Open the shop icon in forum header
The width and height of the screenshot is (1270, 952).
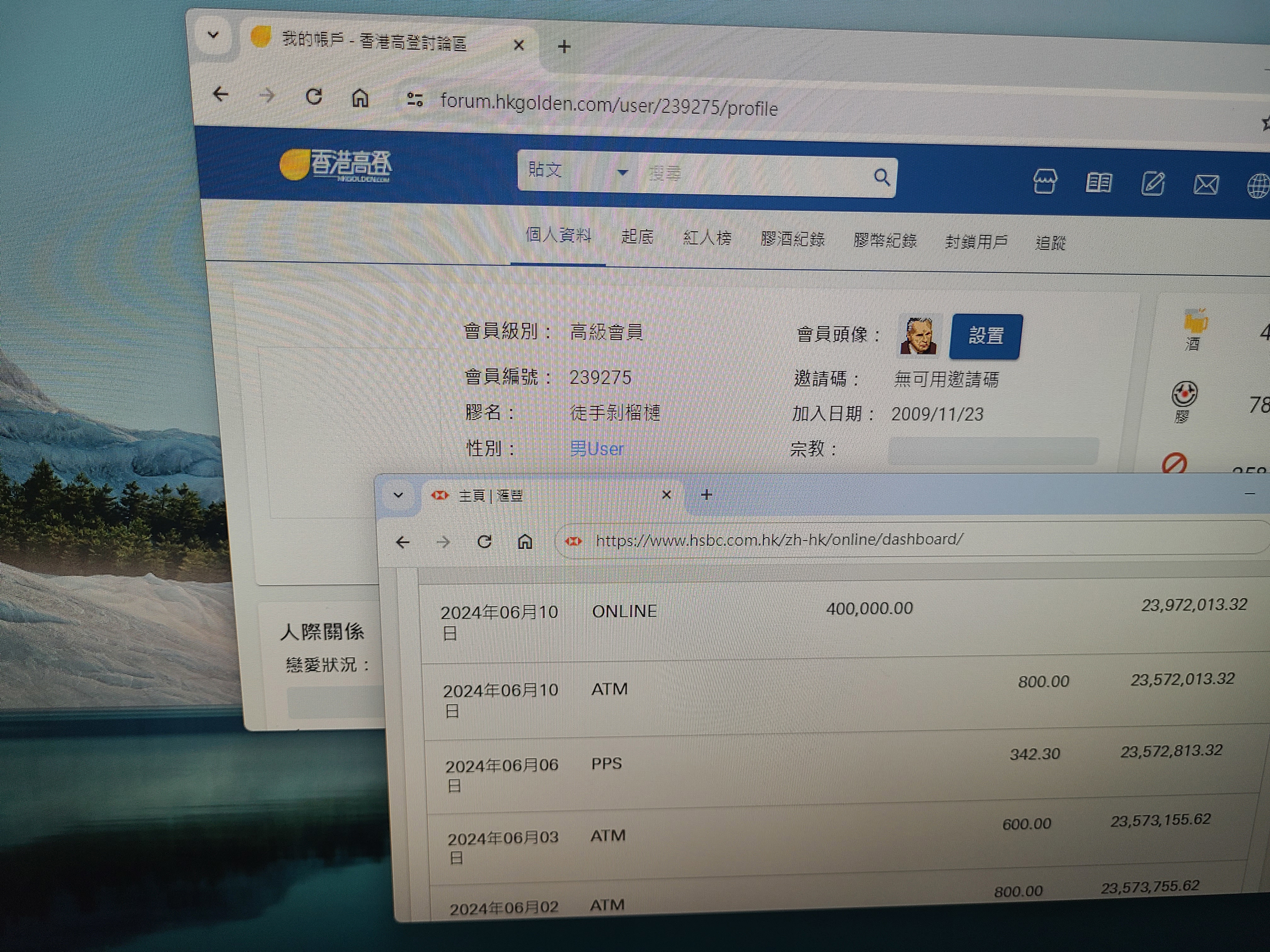[x=1044, y=182]
